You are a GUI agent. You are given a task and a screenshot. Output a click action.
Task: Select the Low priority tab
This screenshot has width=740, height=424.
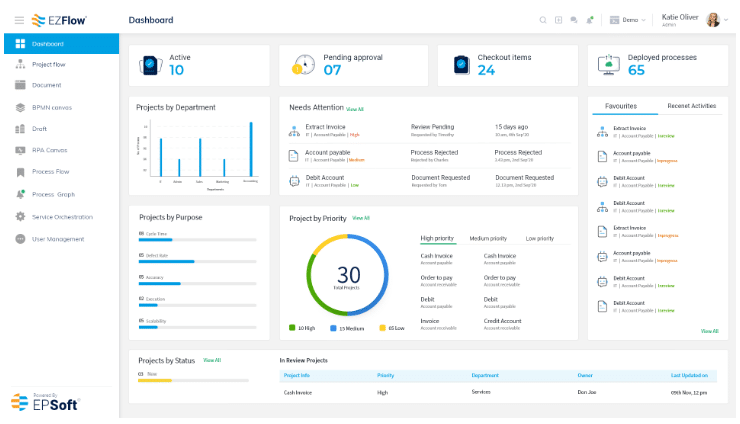coord(539,238)
